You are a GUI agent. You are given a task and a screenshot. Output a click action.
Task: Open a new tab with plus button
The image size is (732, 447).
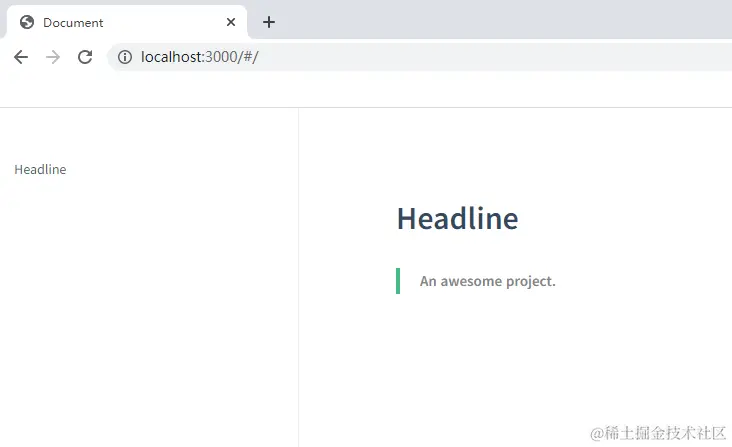(269, 22)
